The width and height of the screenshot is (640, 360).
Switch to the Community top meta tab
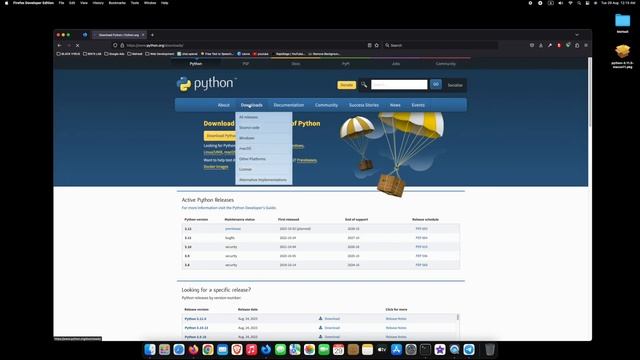[445, 64]
